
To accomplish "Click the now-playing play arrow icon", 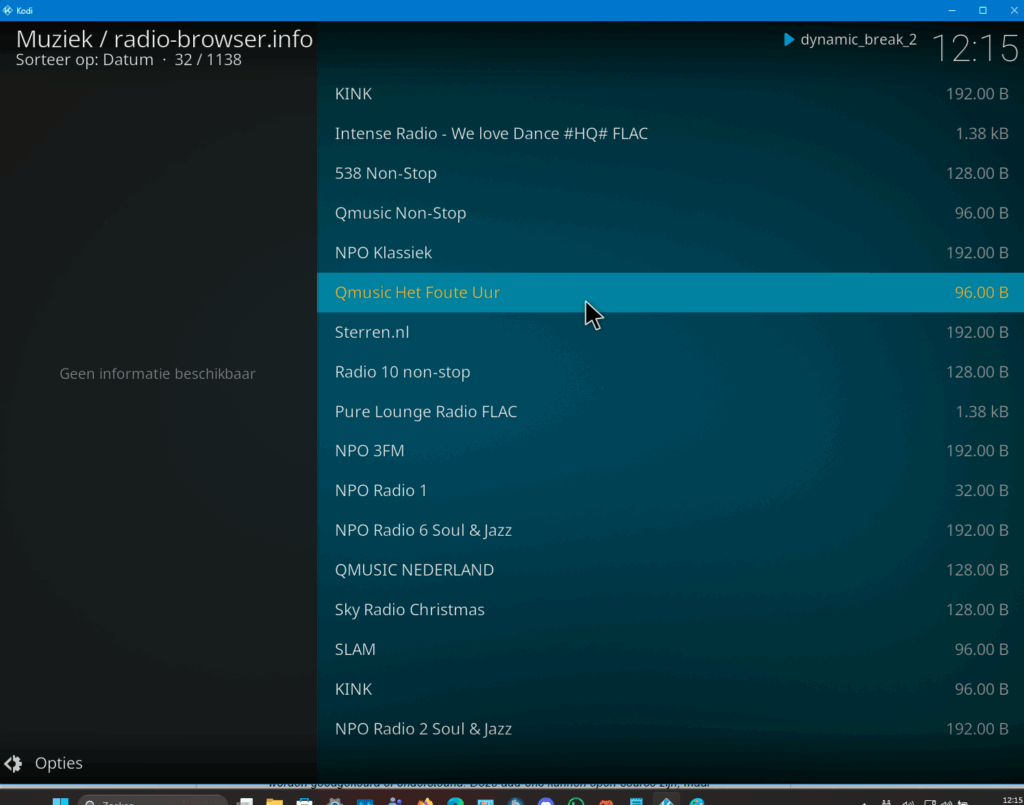I will pyautogui.click(x=789, y=40).
